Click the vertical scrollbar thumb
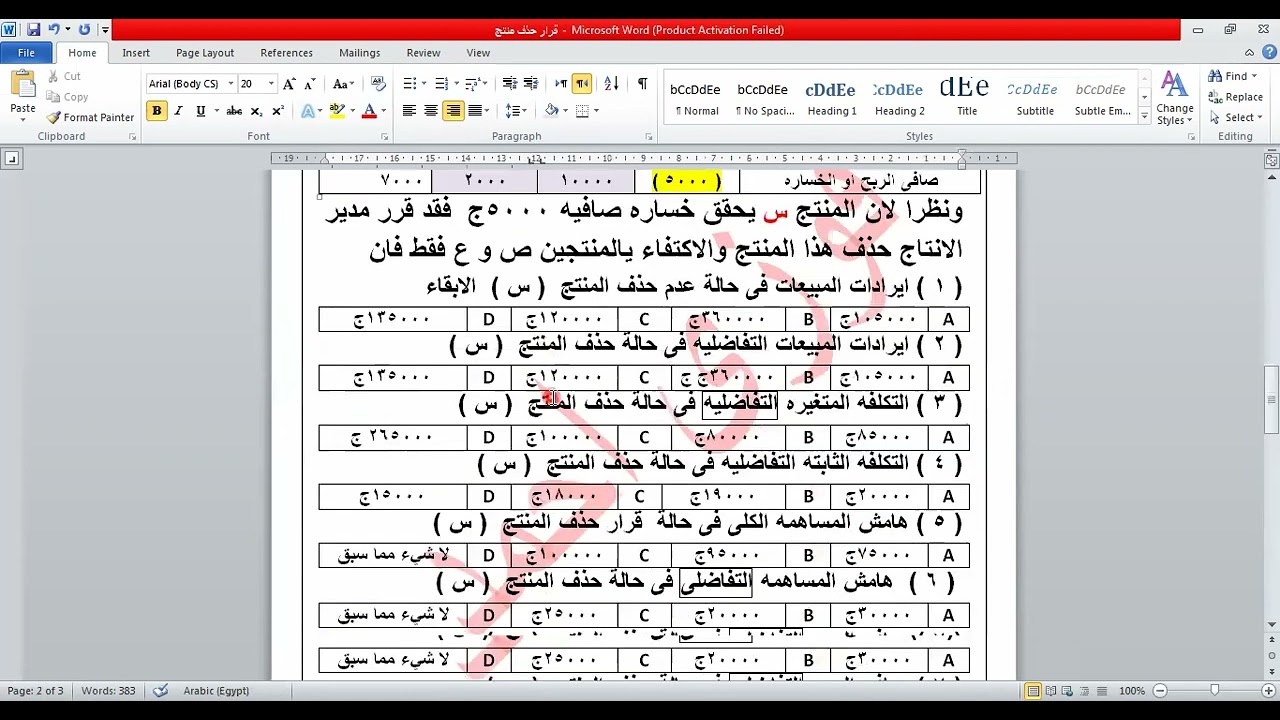Viewport: 1280px width, 720px height. click(x=1271, y=400)
